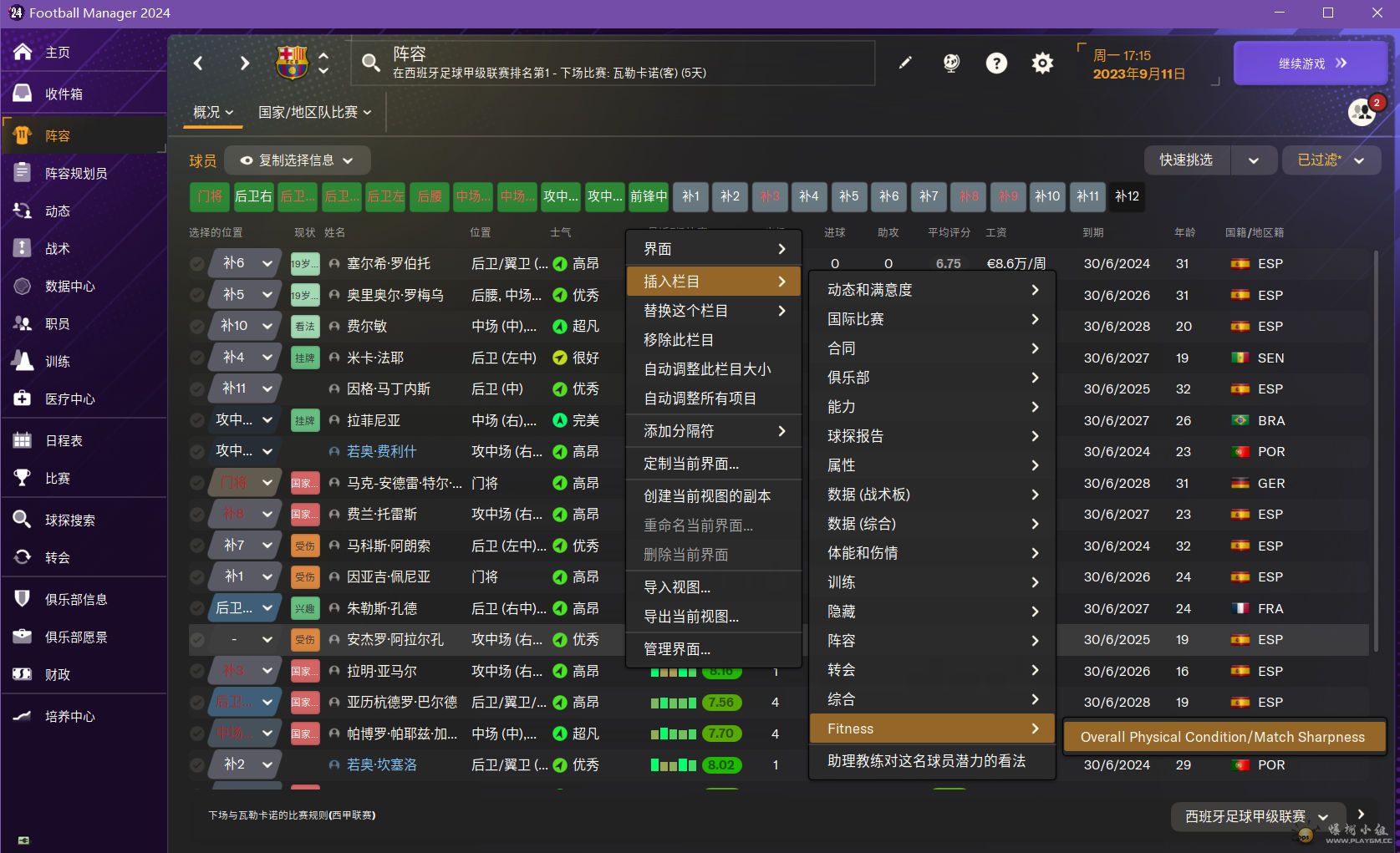1400x853 pixels.
Task: Expand the 快速挑选 dropdown arrow
Action: tap(1253, 160)
